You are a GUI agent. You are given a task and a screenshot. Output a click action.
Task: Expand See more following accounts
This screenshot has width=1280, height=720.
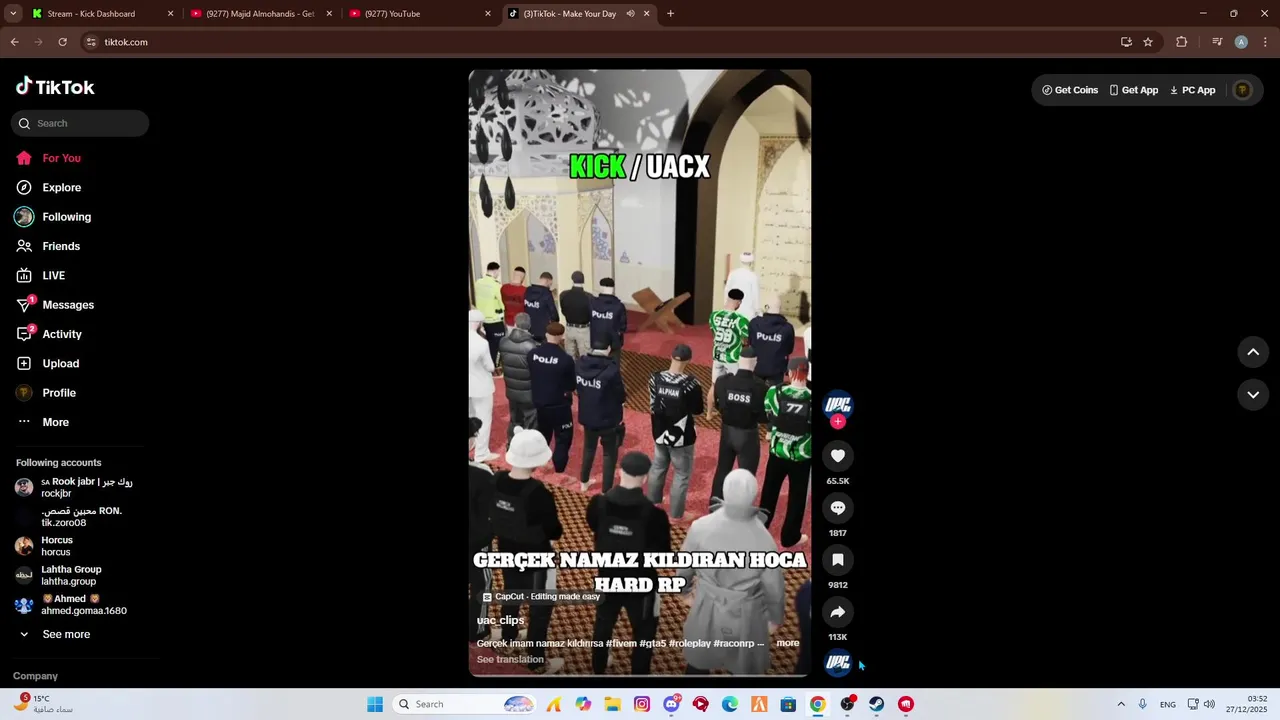[x=66, y=634]
